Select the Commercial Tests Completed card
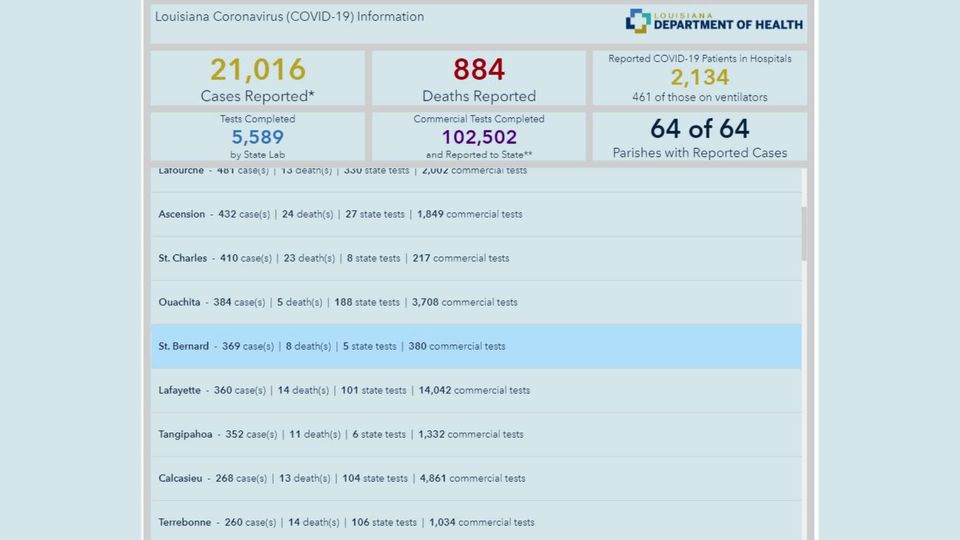Screen dimensions: 960x540 [x=479, y=136]
